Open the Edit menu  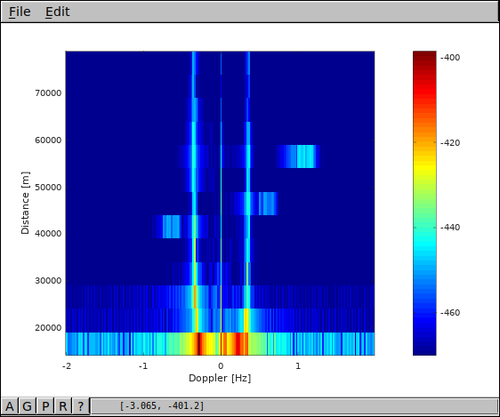pos(57,12)
